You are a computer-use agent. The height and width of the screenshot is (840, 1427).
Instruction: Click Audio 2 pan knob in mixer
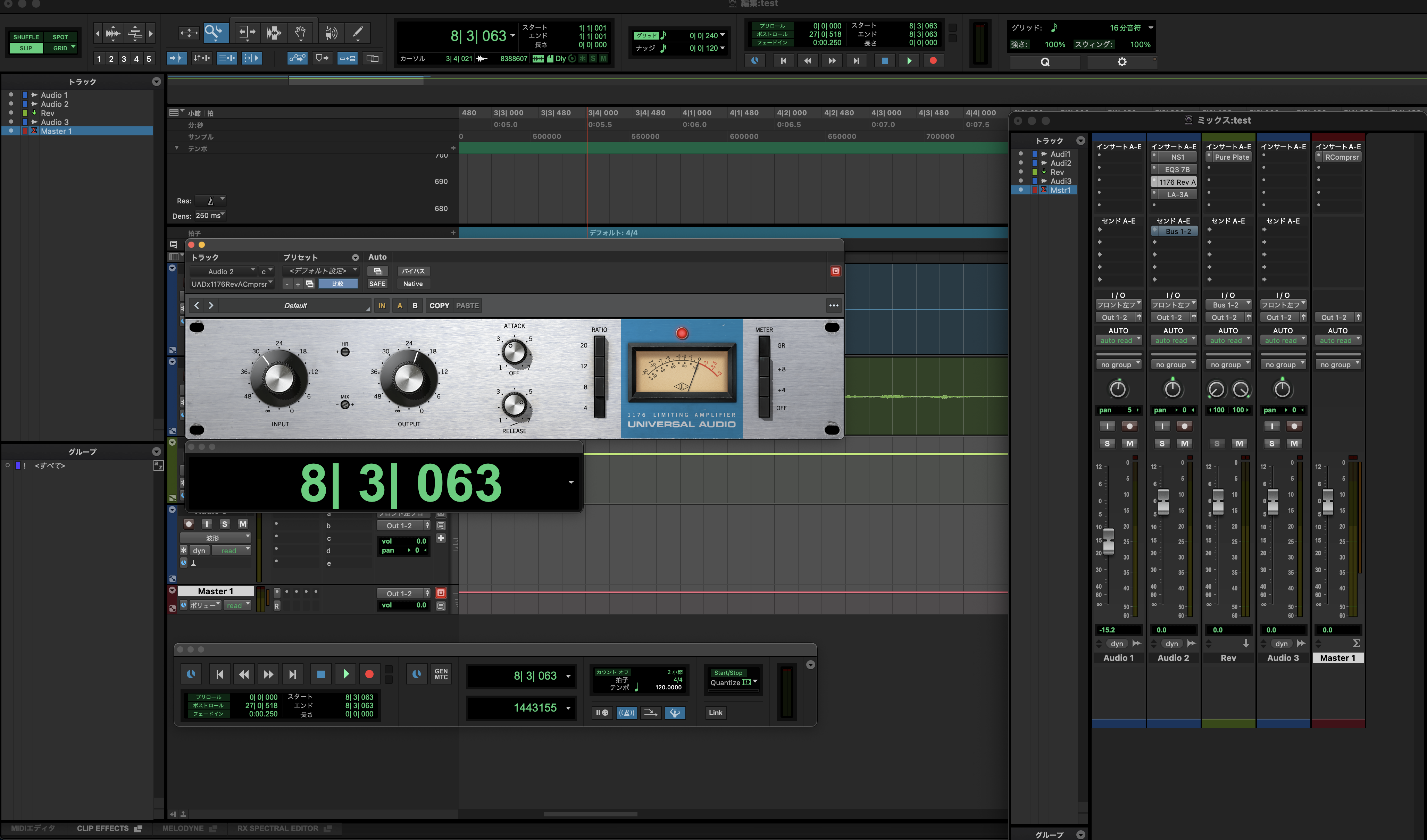1172,389
